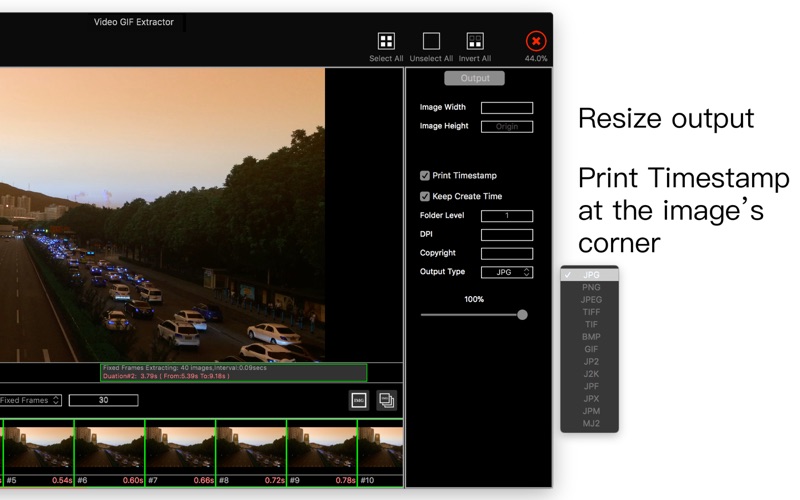
Task: Click the Output button
Action: pyautogui.click(x=474, y=78)
